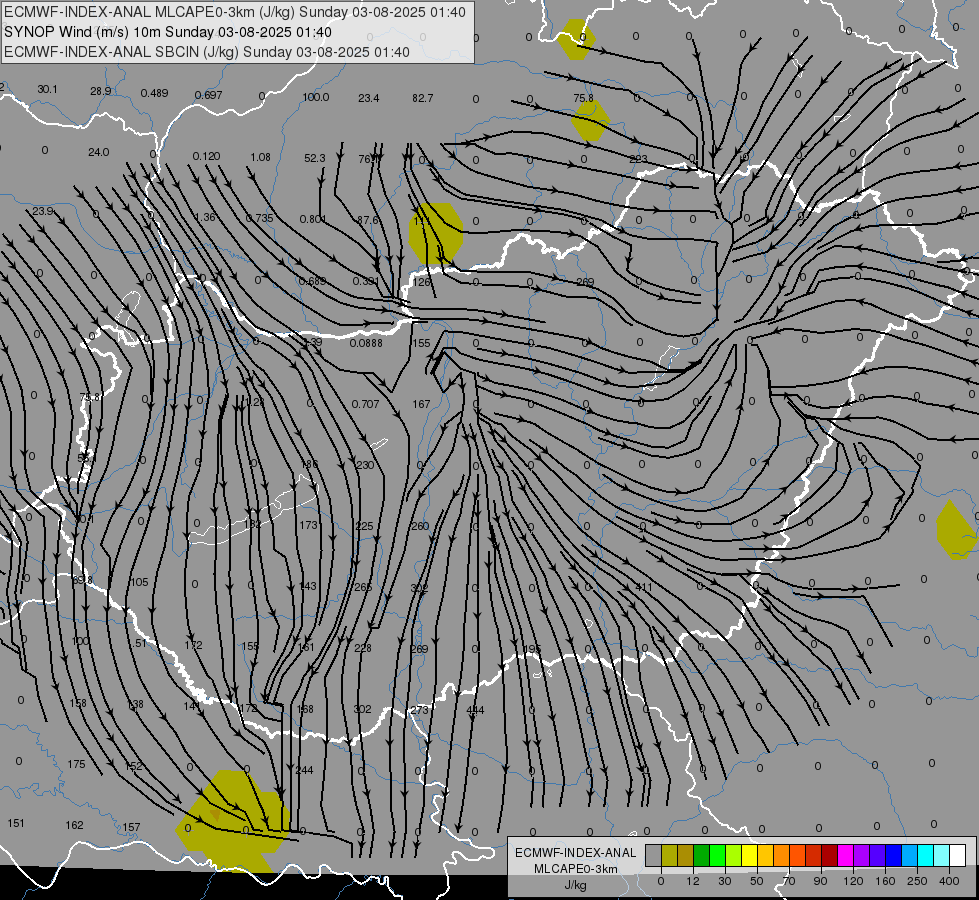Click the legend tick label 250
This screenshot has width=979, height=900.
(x=917, y=881)
